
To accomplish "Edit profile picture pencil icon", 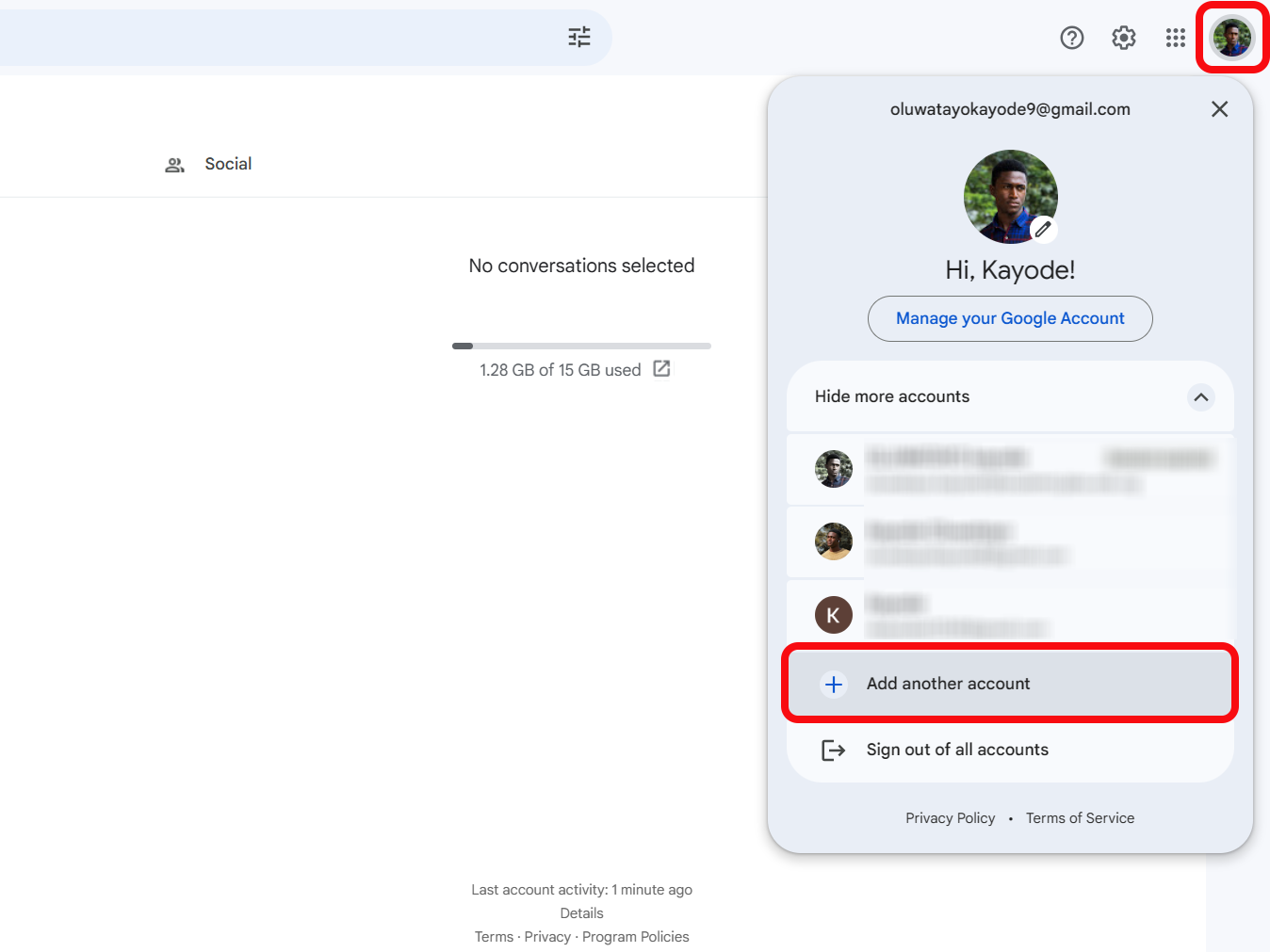I will coord(1043,229).
